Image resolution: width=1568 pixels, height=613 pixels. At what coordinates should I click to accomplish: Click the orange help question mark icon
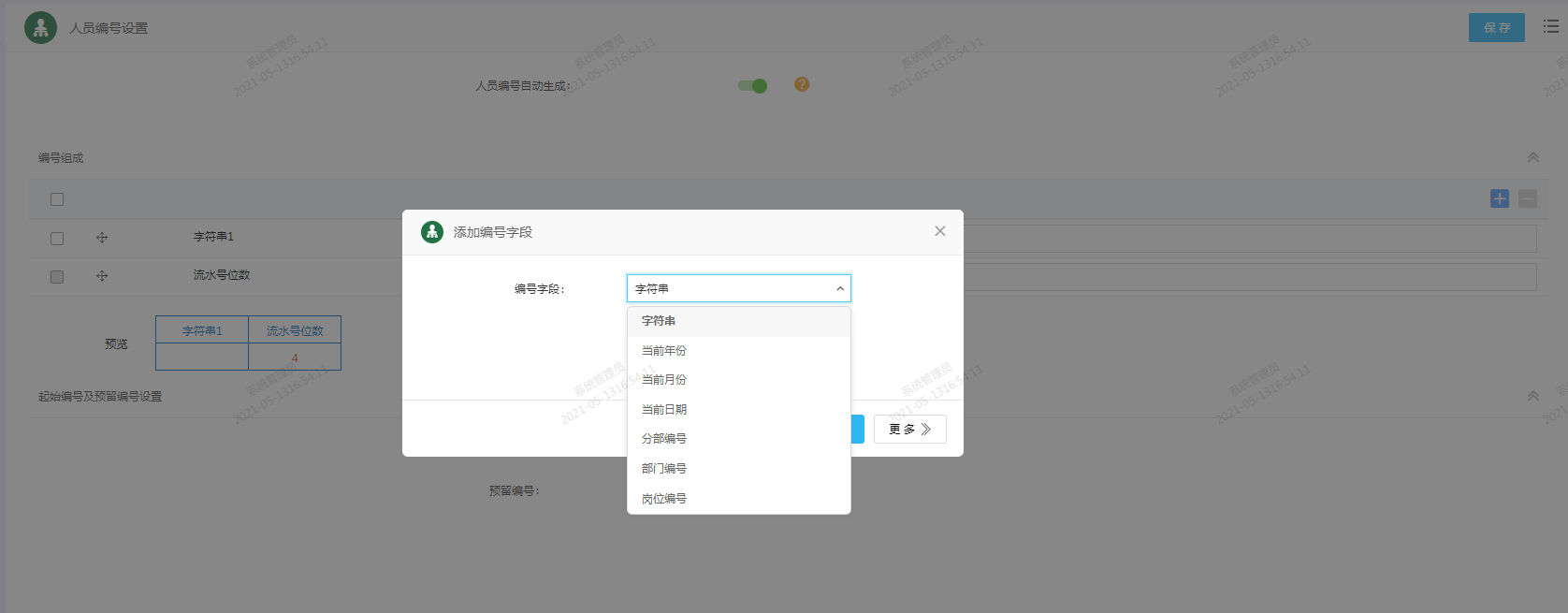[x=802, y=84]
